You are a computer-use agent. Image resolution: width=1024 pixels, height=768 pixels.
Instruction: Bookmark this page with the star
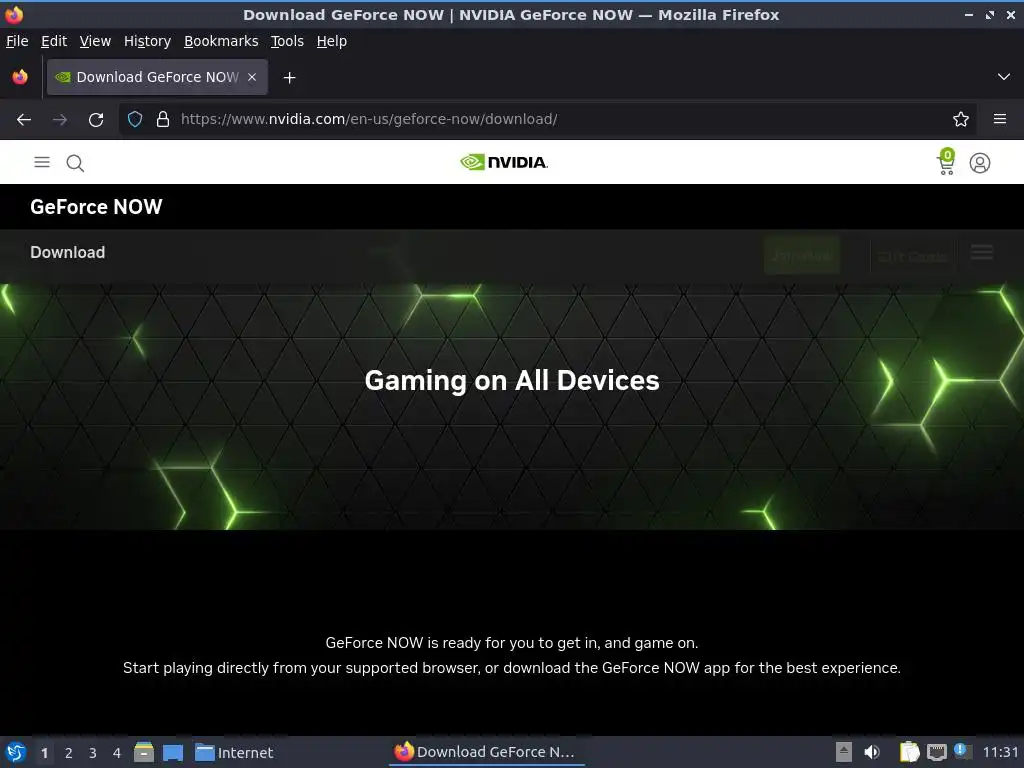click(961, 120)
